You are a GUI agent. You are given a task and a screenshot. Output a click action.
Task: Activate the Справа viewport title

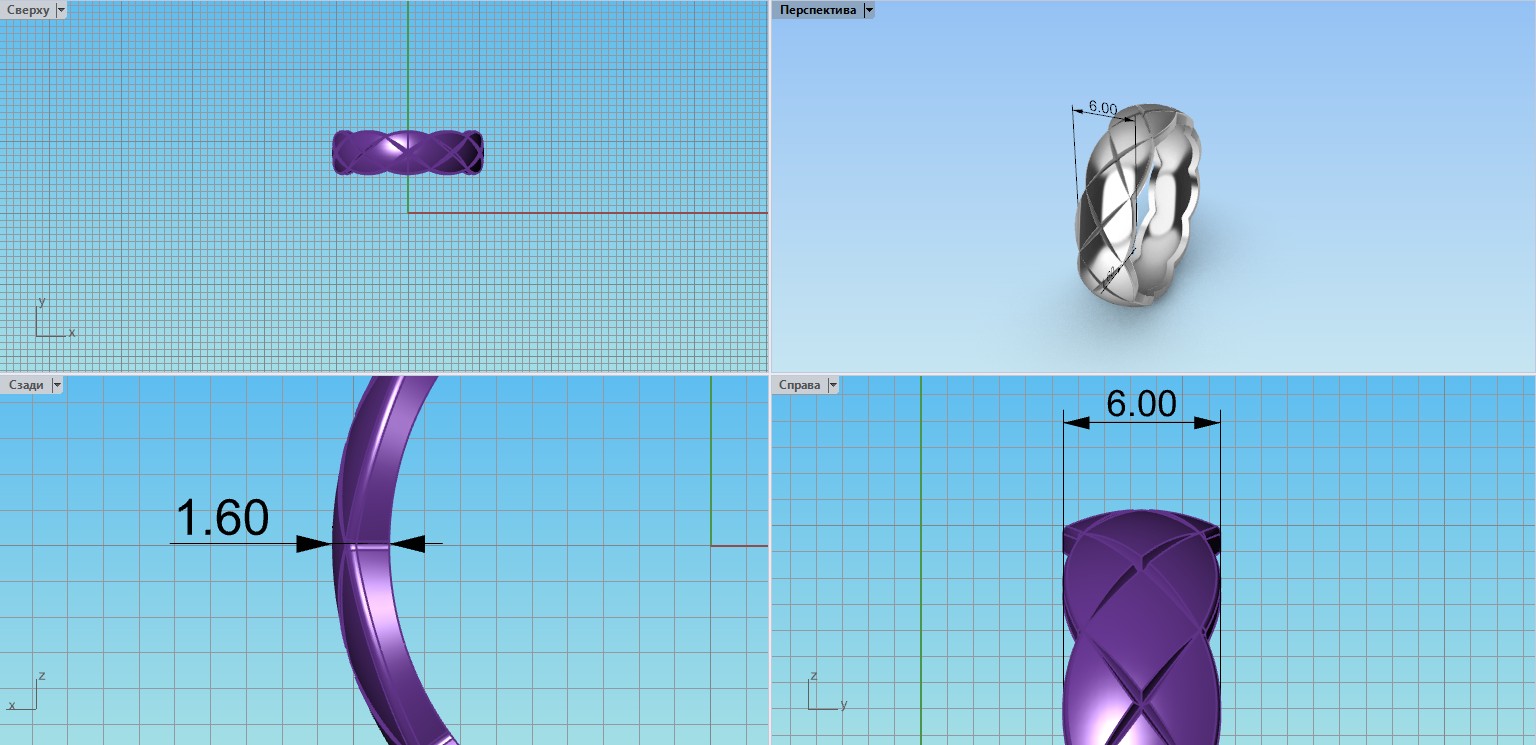click(x=799, y=385)
